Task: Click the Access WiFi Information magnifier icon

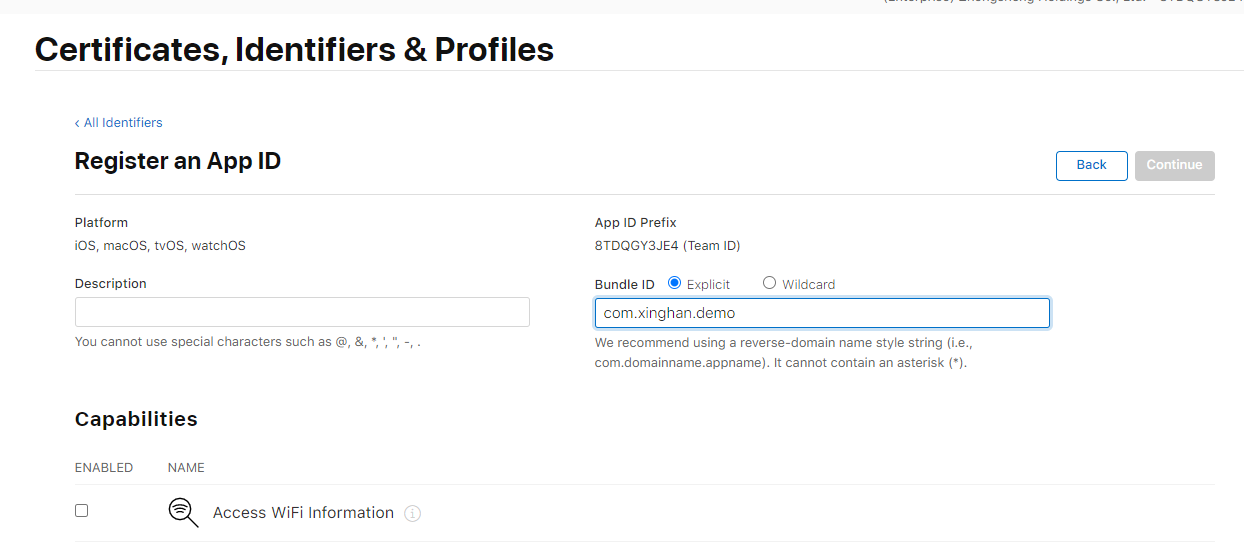Action: (182, 512)
